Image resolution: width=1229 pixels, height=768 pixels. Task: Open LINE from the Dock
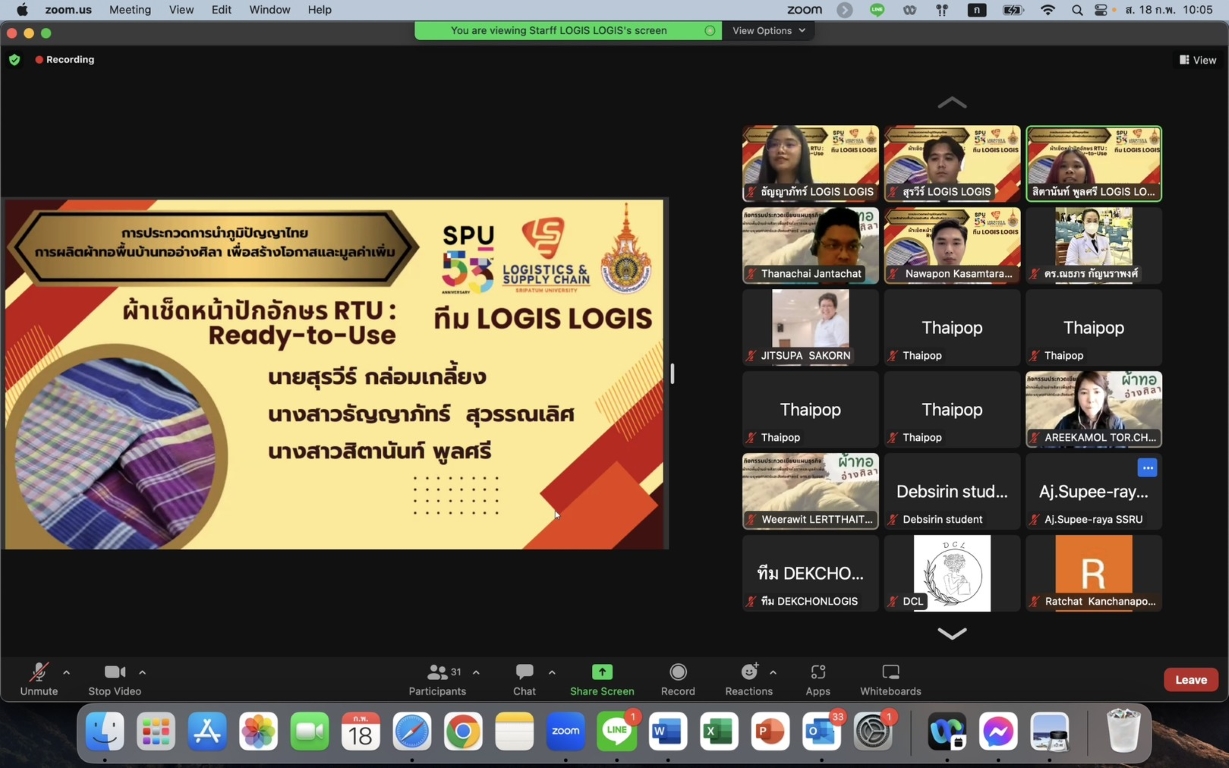click(617, 733)
